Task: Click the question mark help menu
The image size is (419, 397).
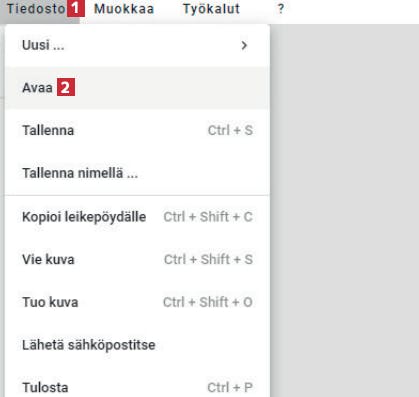Action: click(x=281, y=9)
